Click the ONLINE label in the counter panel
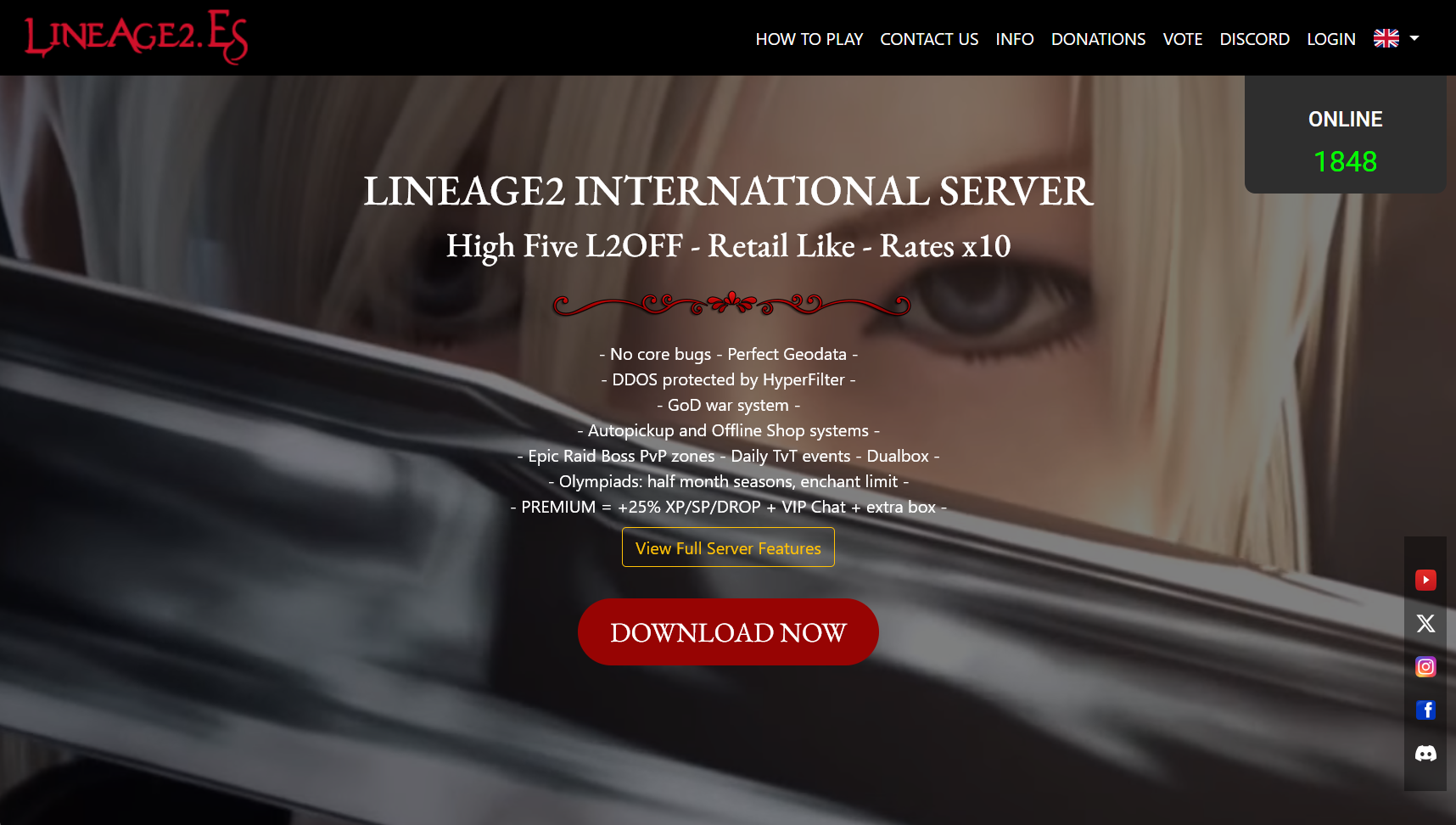 (x=1346, y=119)
